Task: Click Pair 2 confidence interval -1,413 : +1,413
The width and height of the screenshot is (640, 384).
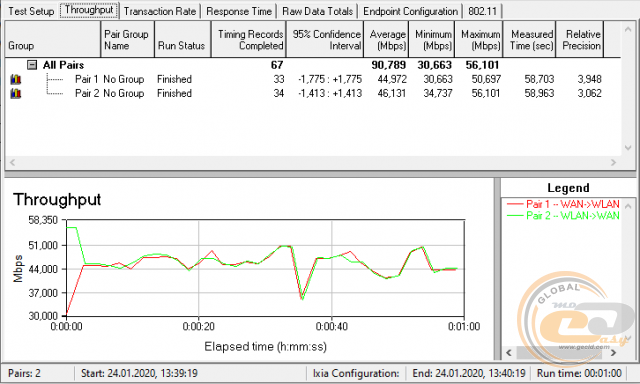Action: point(330,93)
